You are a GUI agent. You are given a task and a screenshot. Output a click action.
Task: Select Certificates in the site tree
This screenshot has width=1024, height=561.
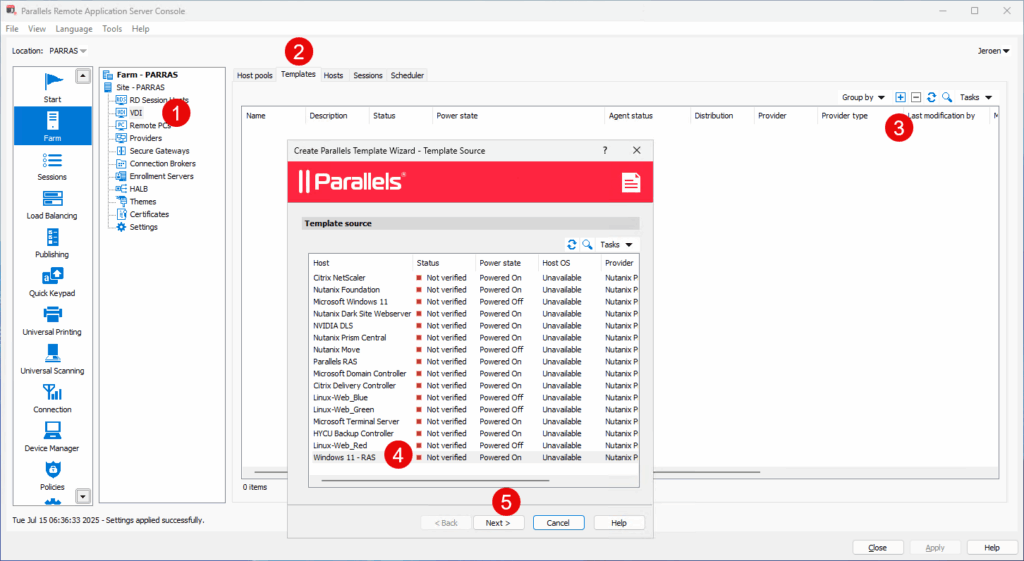point(149,214)
